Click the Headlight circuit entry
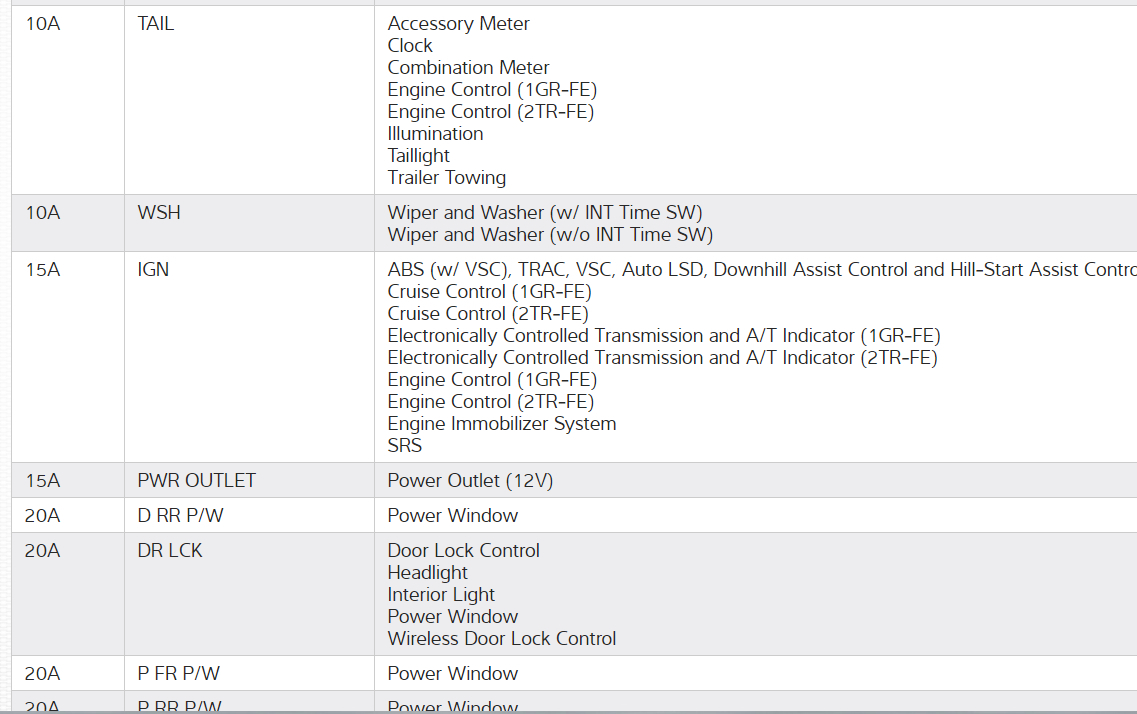Viewport: 1137px width, 714px height. coord(427,573)
